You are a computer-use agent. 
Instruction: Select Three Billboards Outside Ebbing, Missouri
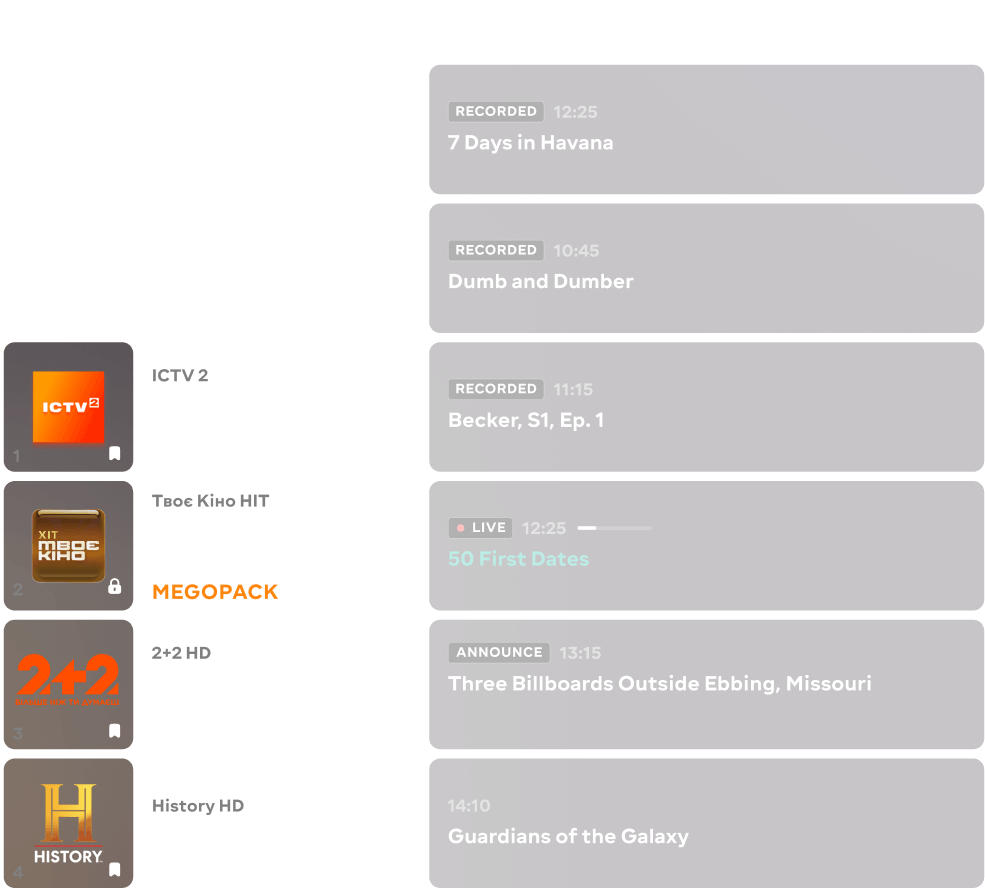(660, 684)
